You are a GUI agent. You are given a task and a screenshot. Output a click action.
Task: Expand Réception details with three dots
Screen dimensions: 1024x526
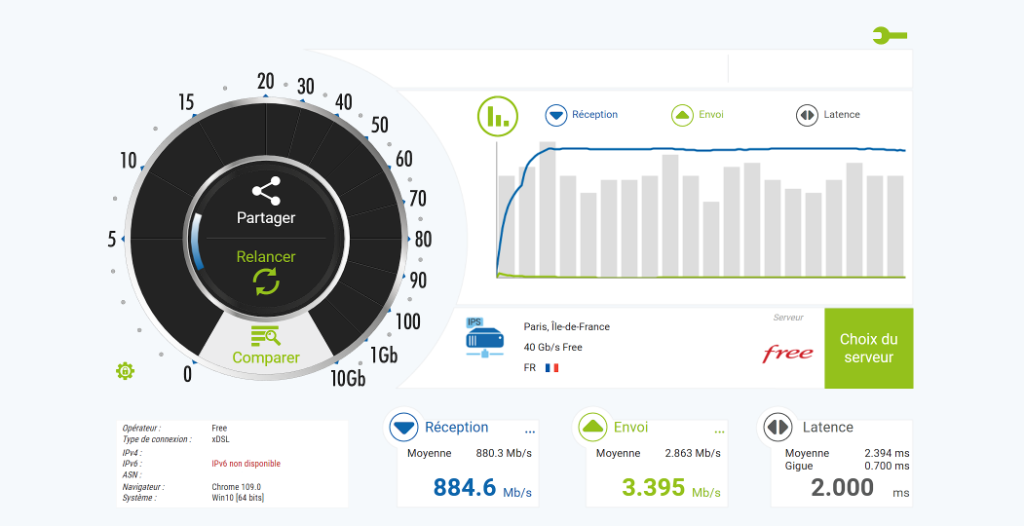point(530,432)
